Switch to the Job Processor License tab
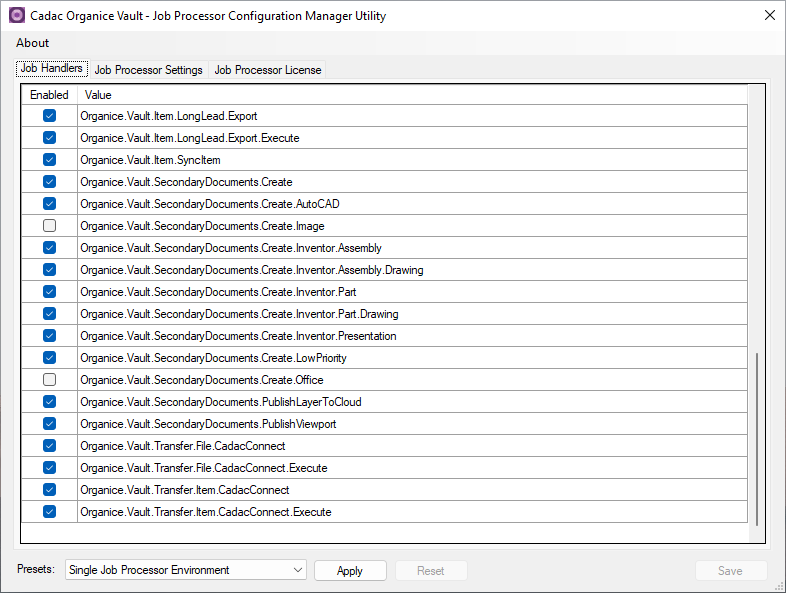The image size is (786, 593). 268,70
